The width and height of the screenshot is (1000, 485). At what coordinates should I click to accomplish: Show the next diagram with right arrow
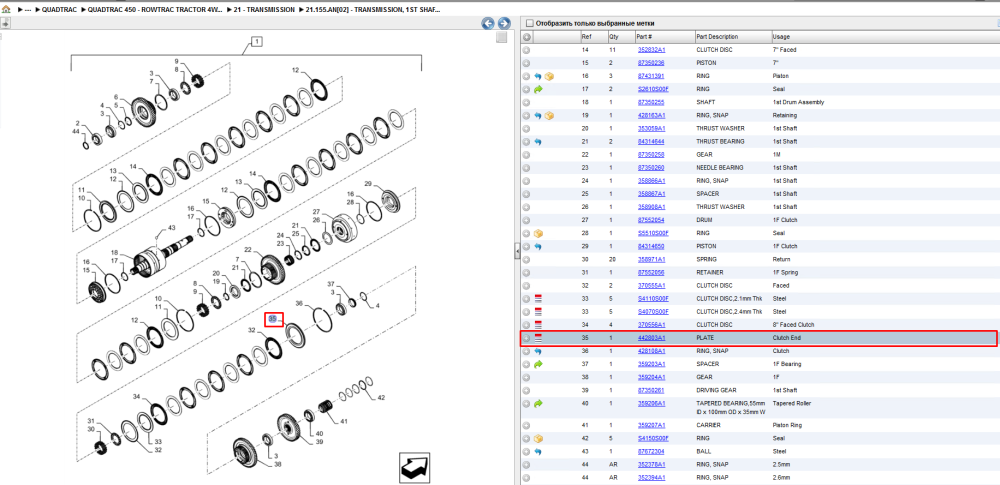click(x=504, y=24)
